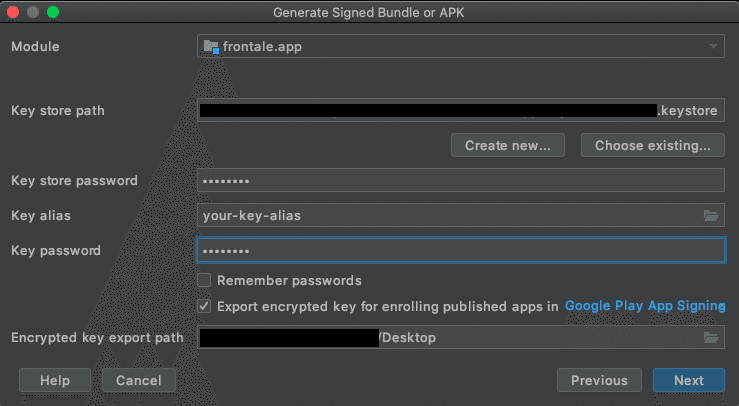The width and height of the screenshot is (739, 406).
Task: Go back with the Previous button
Action: click(599, 380)
